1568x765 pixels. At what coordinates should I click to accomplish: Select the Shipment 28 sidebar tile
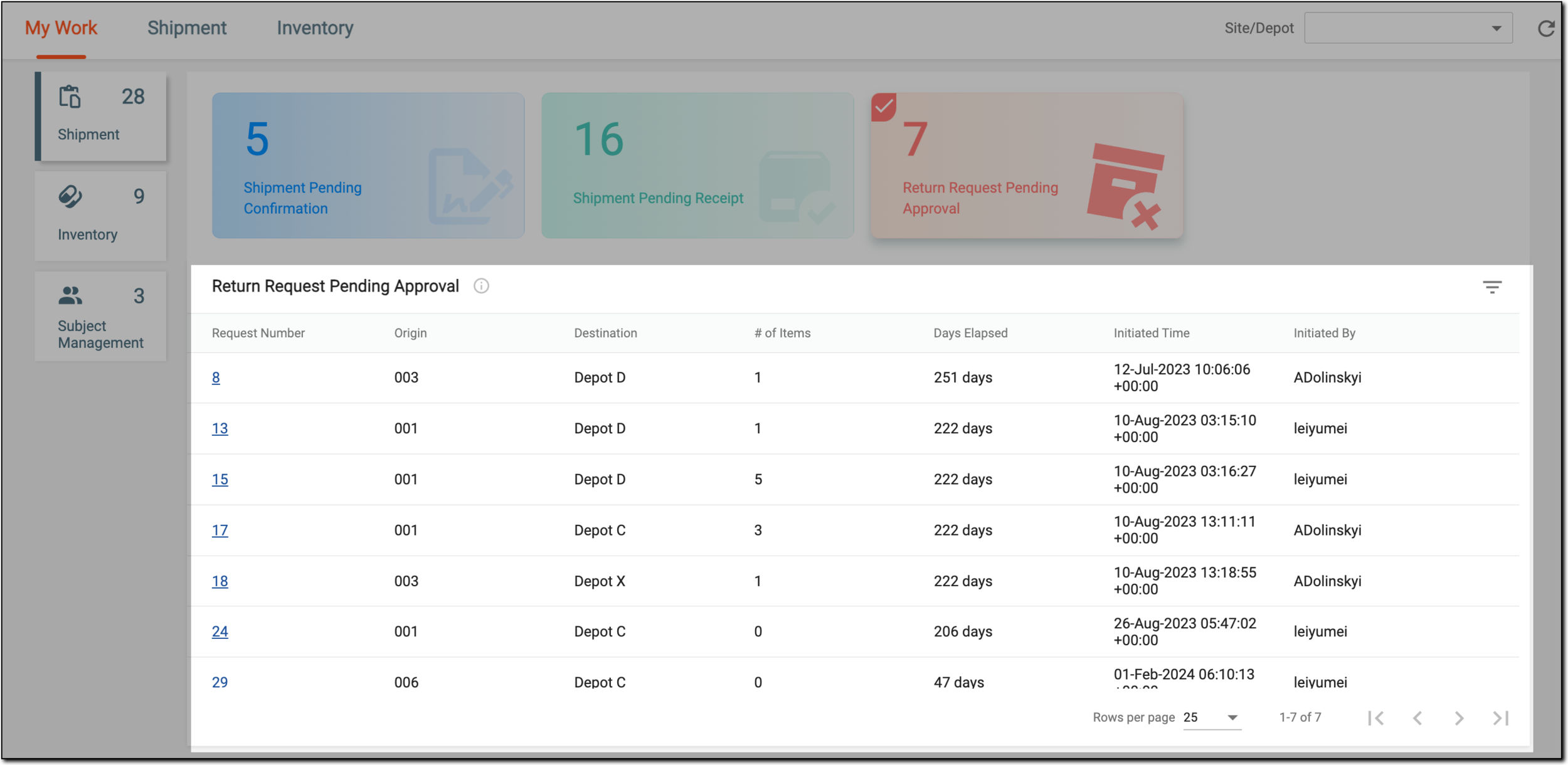pos(101,116)
